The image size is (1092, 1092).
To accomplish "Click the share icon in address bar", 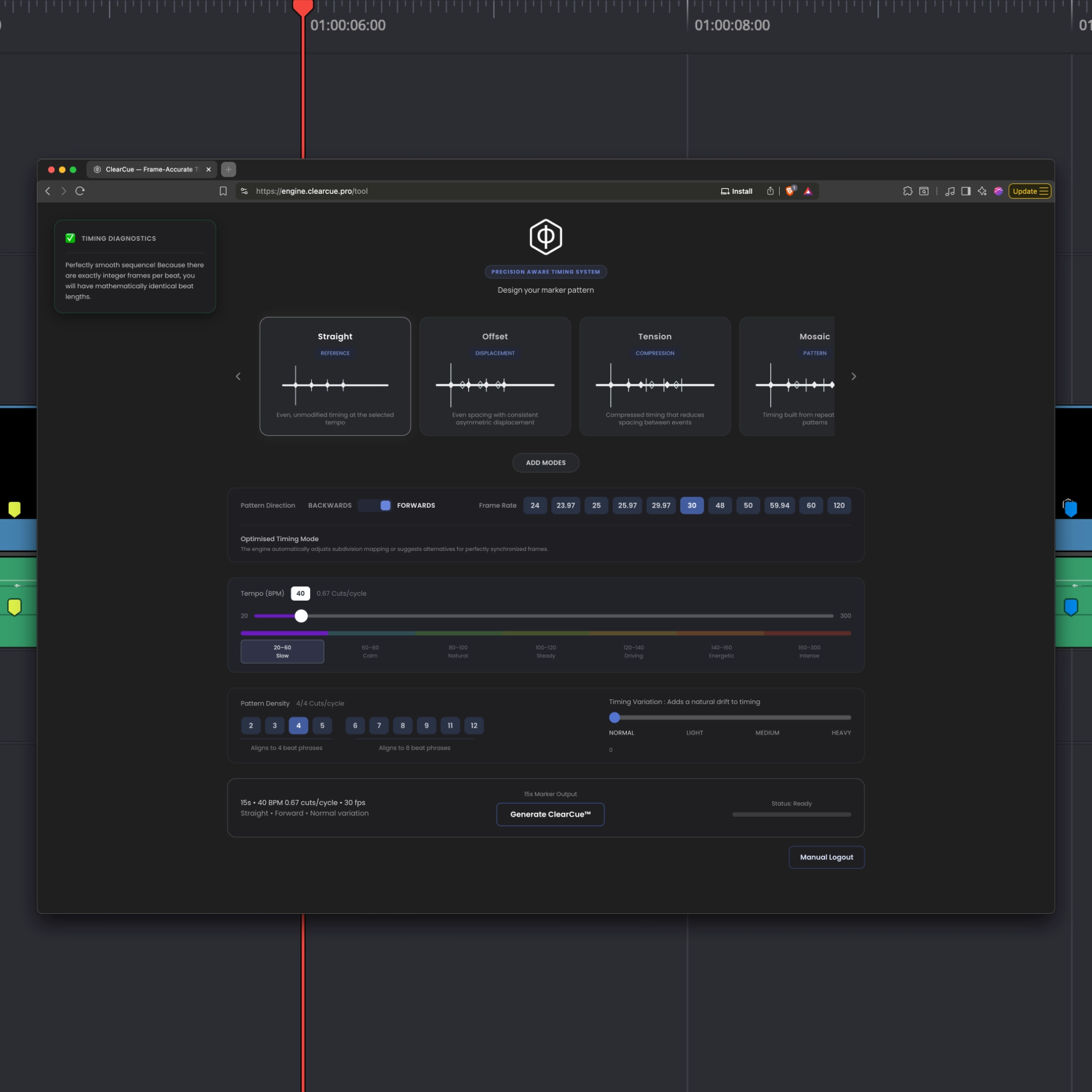I will coord(770,191).
